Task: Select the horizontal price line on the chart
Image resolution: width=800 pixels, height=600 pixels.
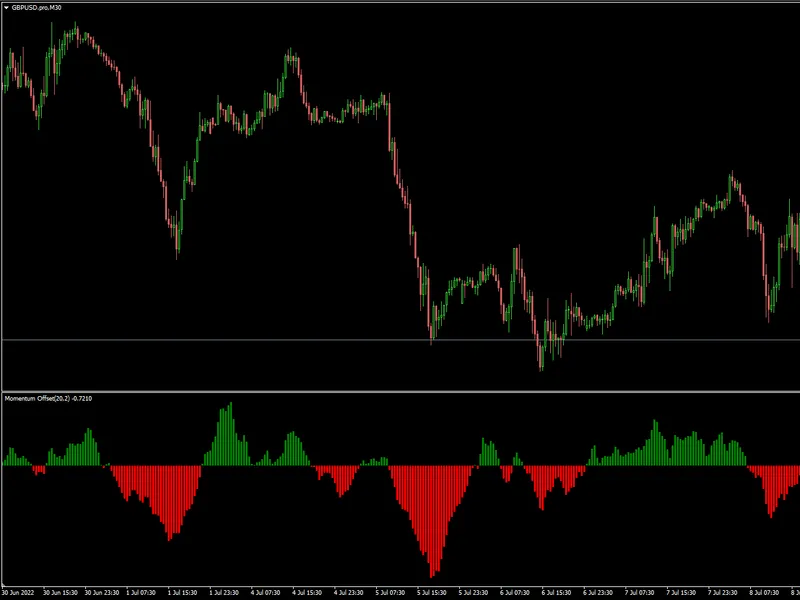Action: pos(400,340)
